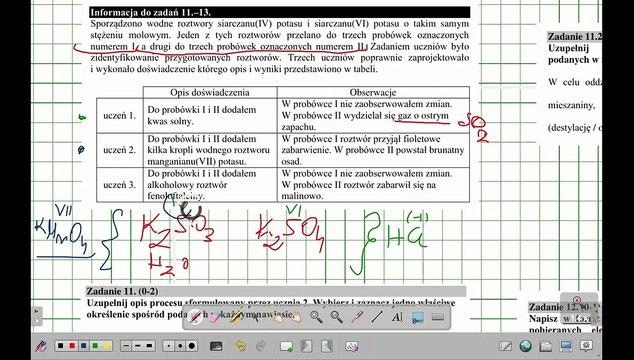Pick the red pen color
This screenshot has width=634, height=360.
72,346
